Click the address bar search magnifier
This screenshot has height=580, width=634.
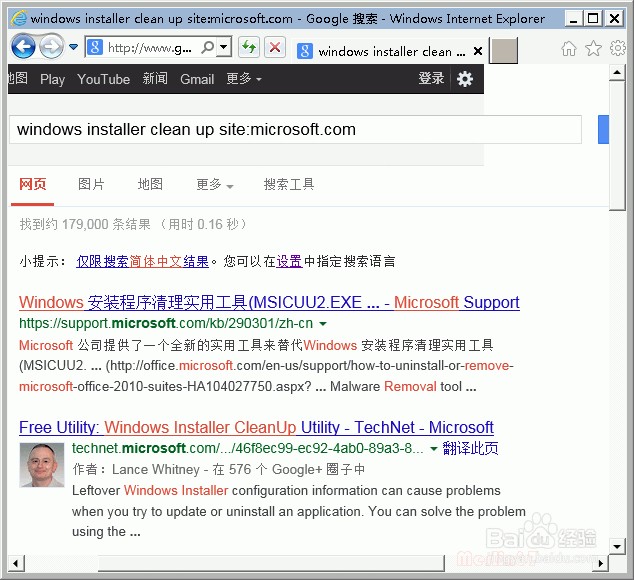pos(207,48)
